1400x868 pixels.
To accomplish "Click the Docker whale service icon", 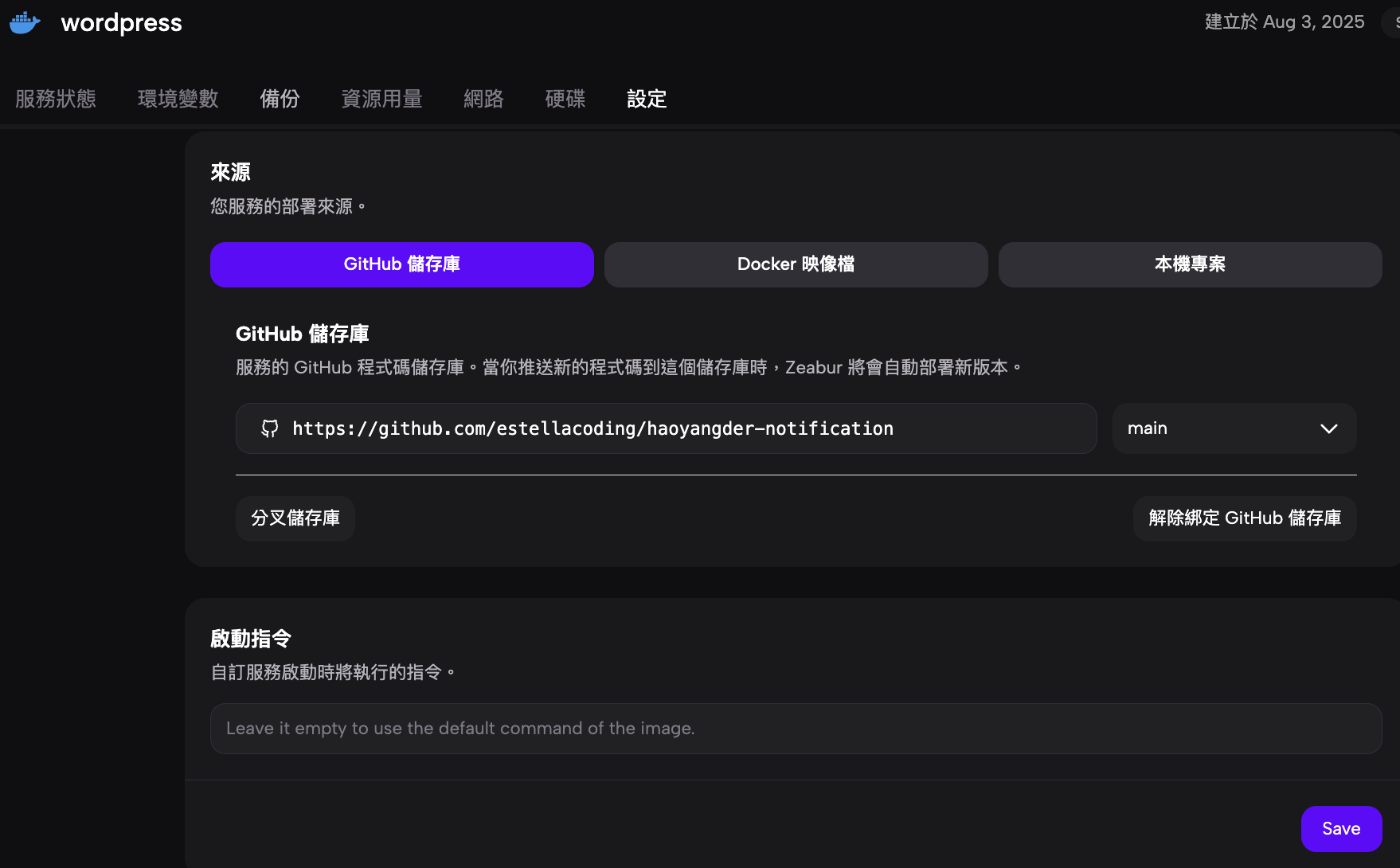I will pyautogui.click(x=25, y=22).
